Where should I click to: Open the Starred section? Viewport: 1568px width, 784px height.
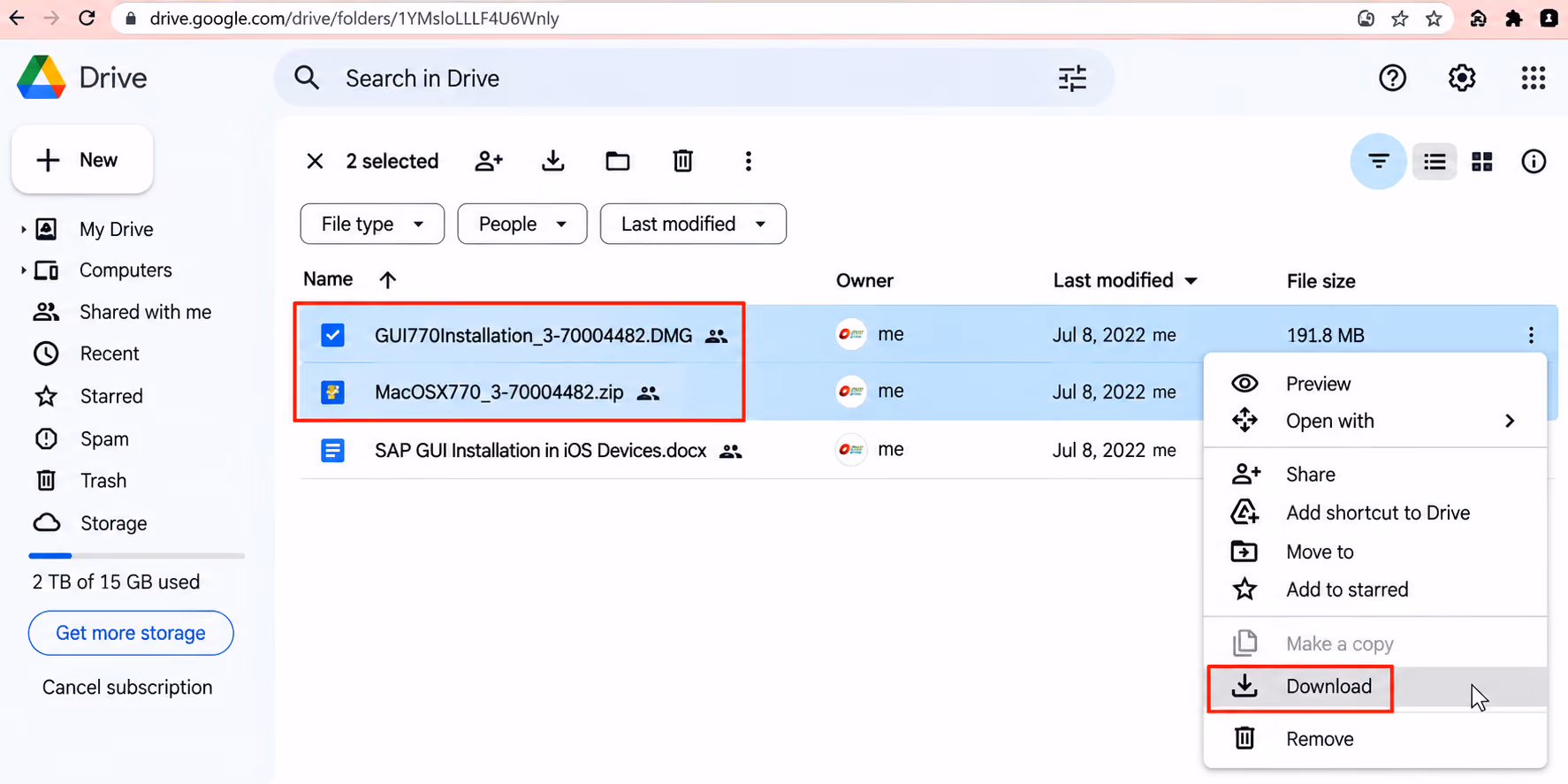click(111, 396)
